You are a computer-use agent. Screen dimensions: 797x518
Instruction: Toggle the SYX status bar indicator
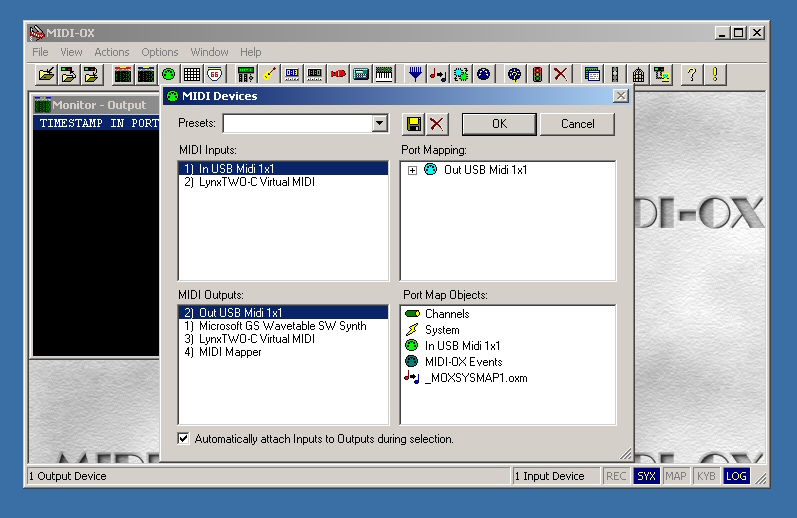tap(646, 476)
